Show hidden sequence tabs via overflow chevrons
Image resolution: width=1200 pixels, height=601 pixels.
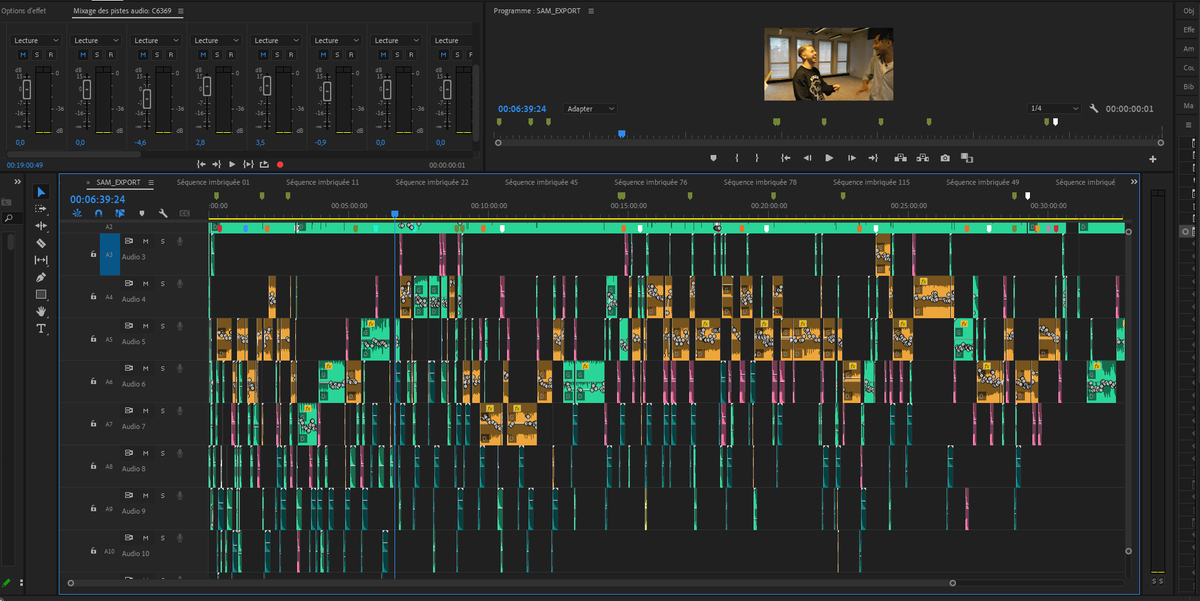(1134, 182)
